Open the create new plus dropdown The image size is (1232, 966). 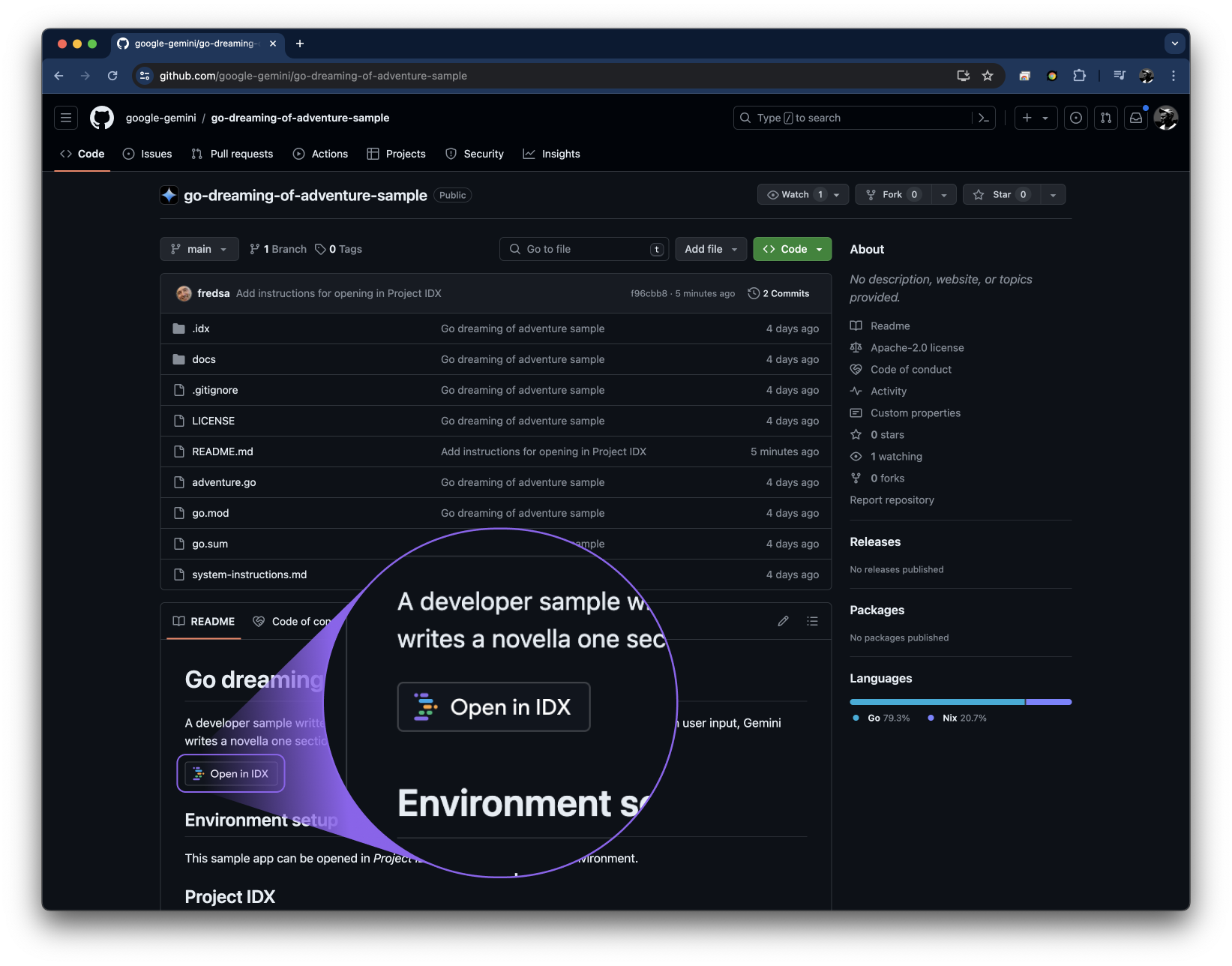tap(1036, 118)
